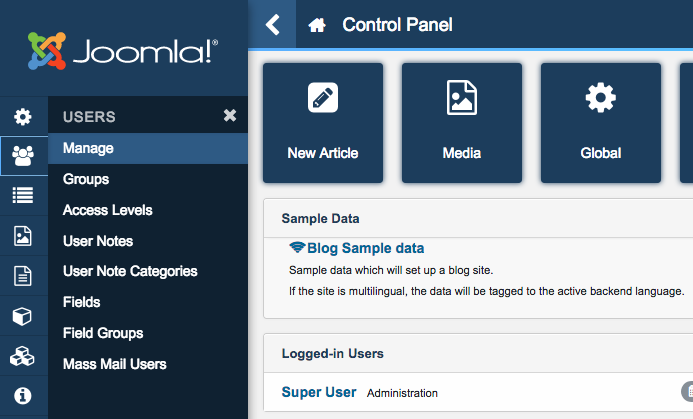The image size is (693, 419).
Task: Close the Users submenu panel
Action: pos(230,116)
